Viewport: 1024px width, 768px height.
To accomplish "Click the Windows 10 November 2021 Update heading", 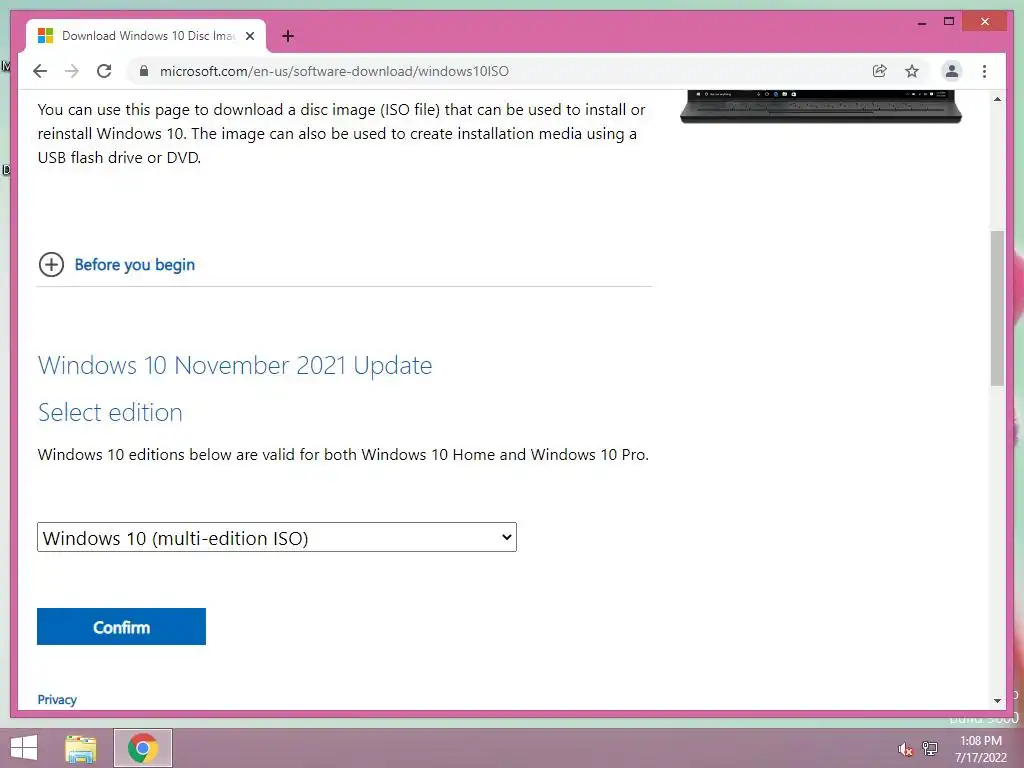I will tap(235, 365).
